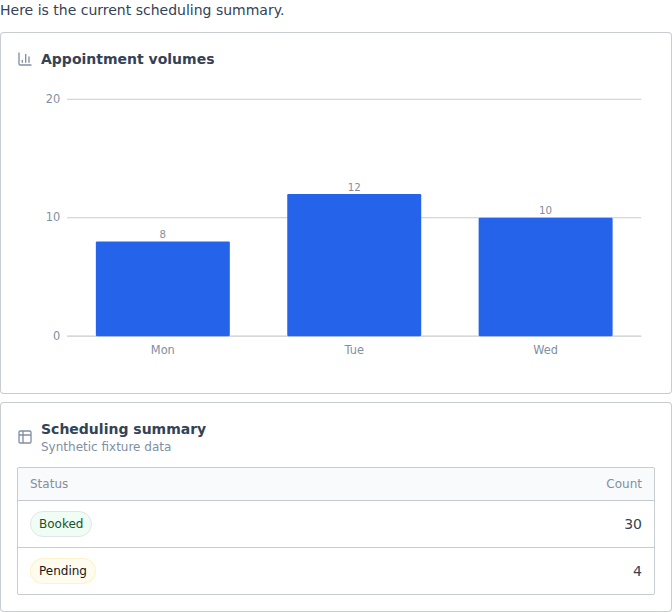Click the value label 12 above Tue bar
This screenshot has width=672, height=612.
pyautogui.click(x=354, y=187)
